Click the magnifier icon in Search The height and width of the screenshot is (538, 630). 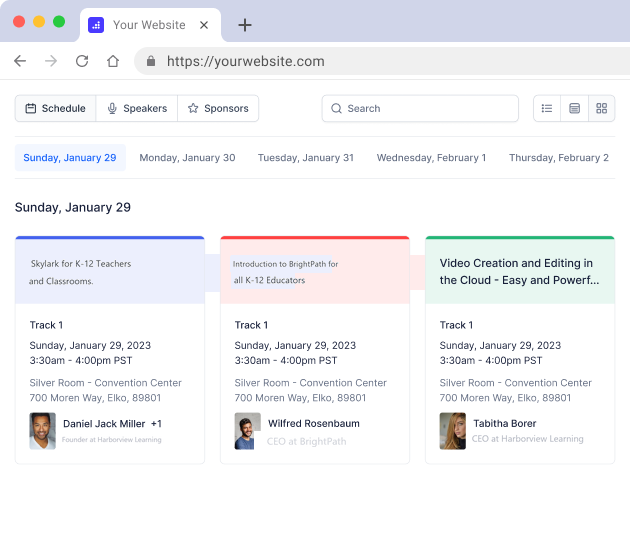coord(336,108)
